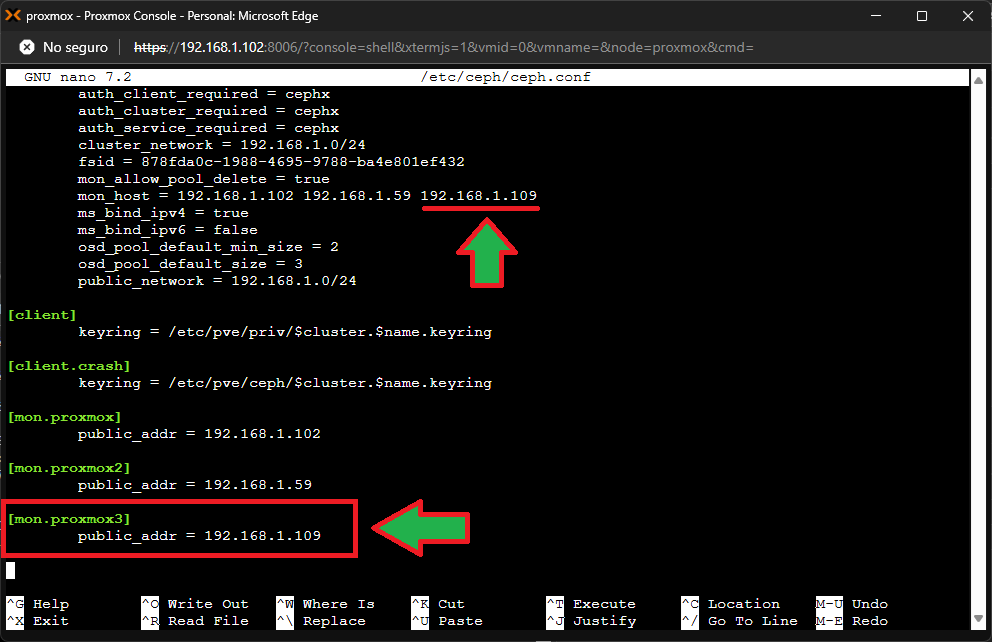Click the scrollbar down arrow
The width and height of the screenshot is (992, 642).
click(x=978, y=619)
